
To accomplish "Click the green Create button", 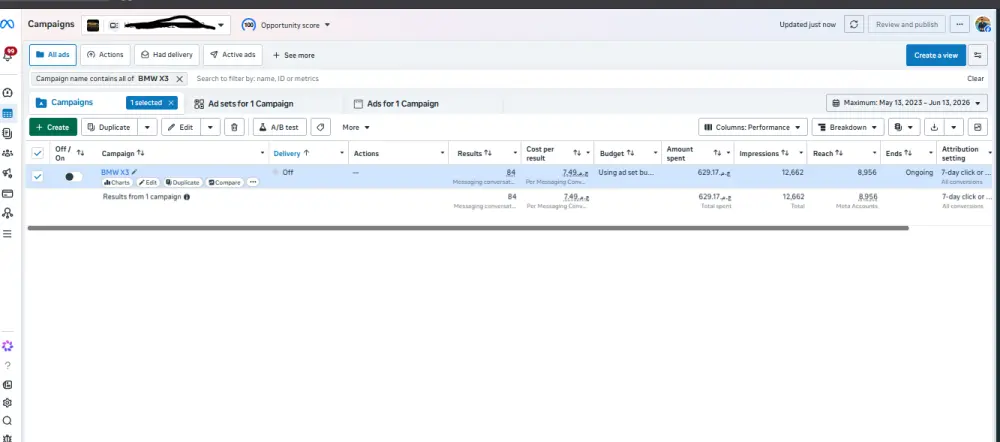I will pyautogui.click(x=53, y=127).
